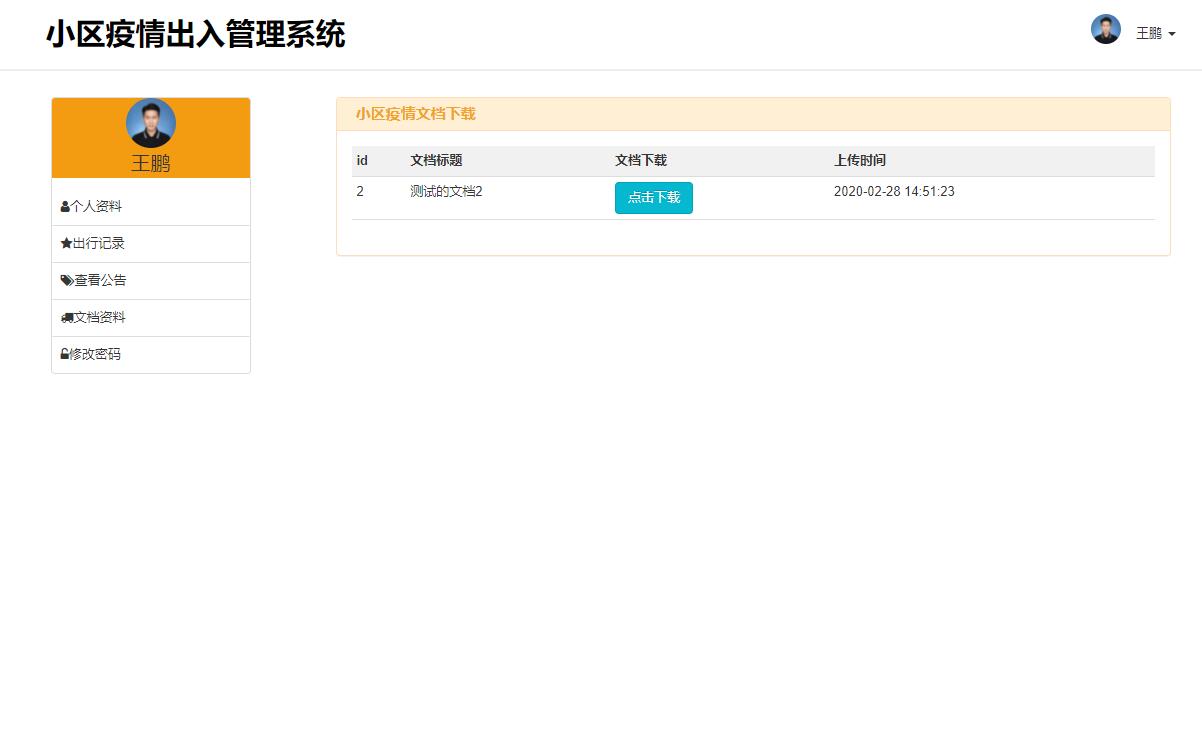
Task: Click the profile photo above 王鹏 in sidebar
Action: click(150, 123)
